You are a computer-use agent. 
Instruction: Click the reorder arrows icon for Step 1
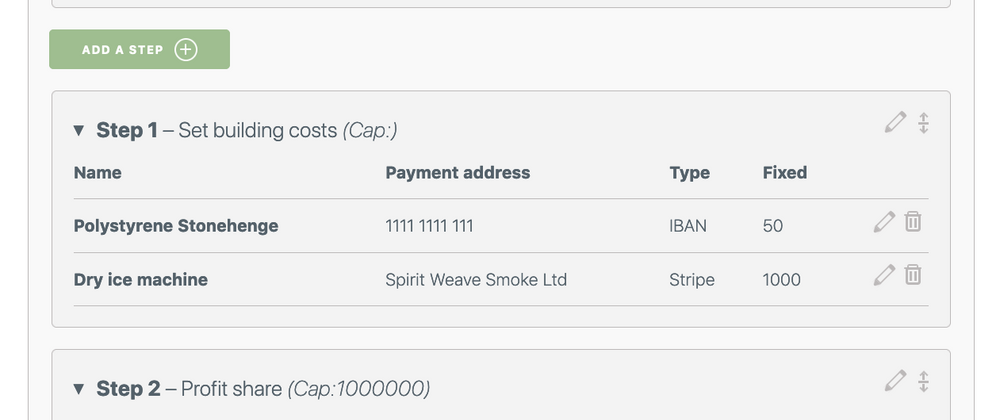click(x=923, y=122)
